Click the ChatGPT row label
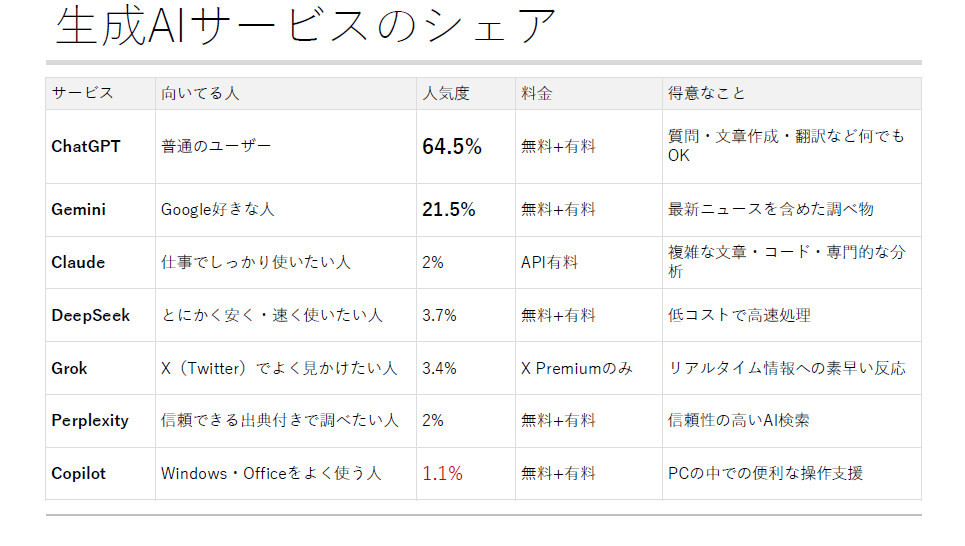This screenshot has height=546, width=965. [x=86, y=146]
